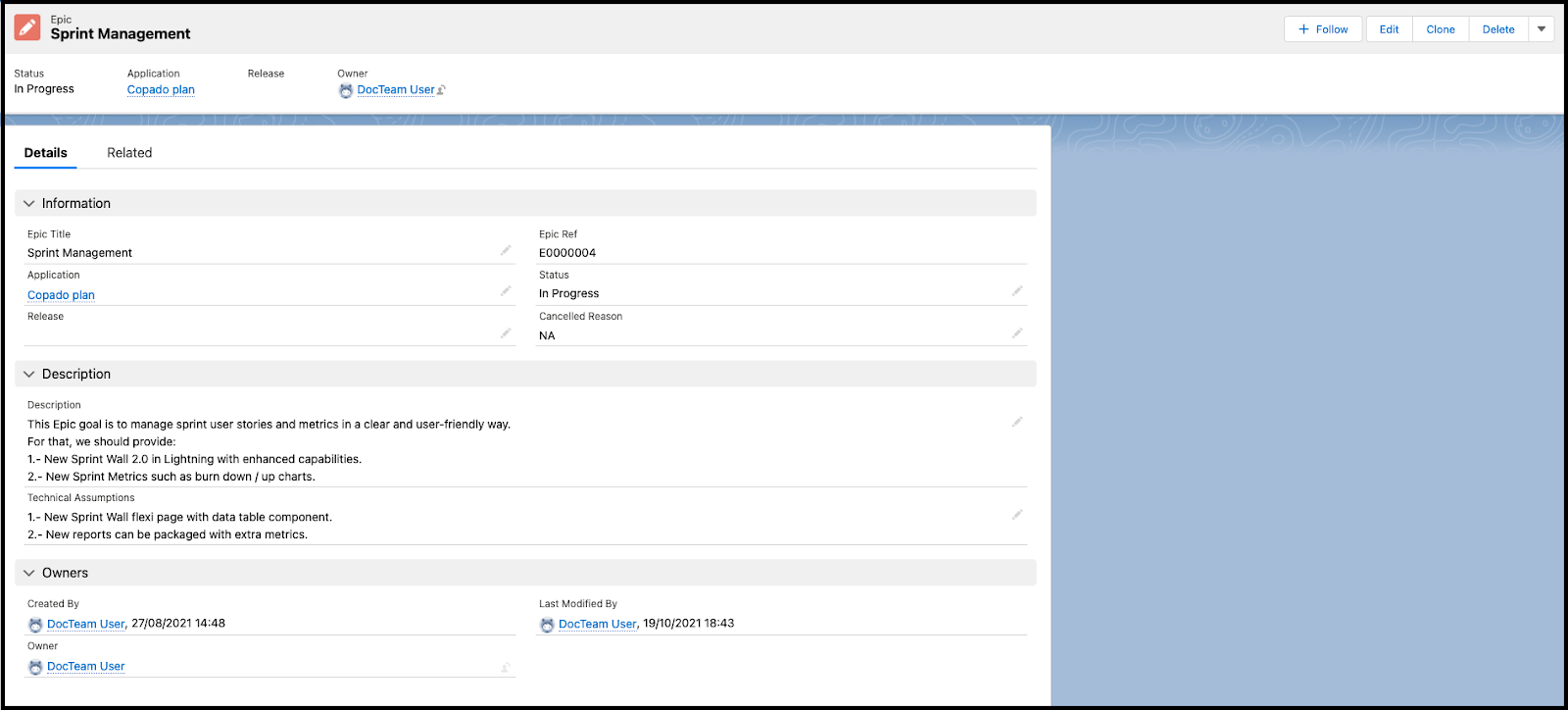
Task: Click pencil icon on Release field row
Action: pyautogui.click(x=506, y=333)
